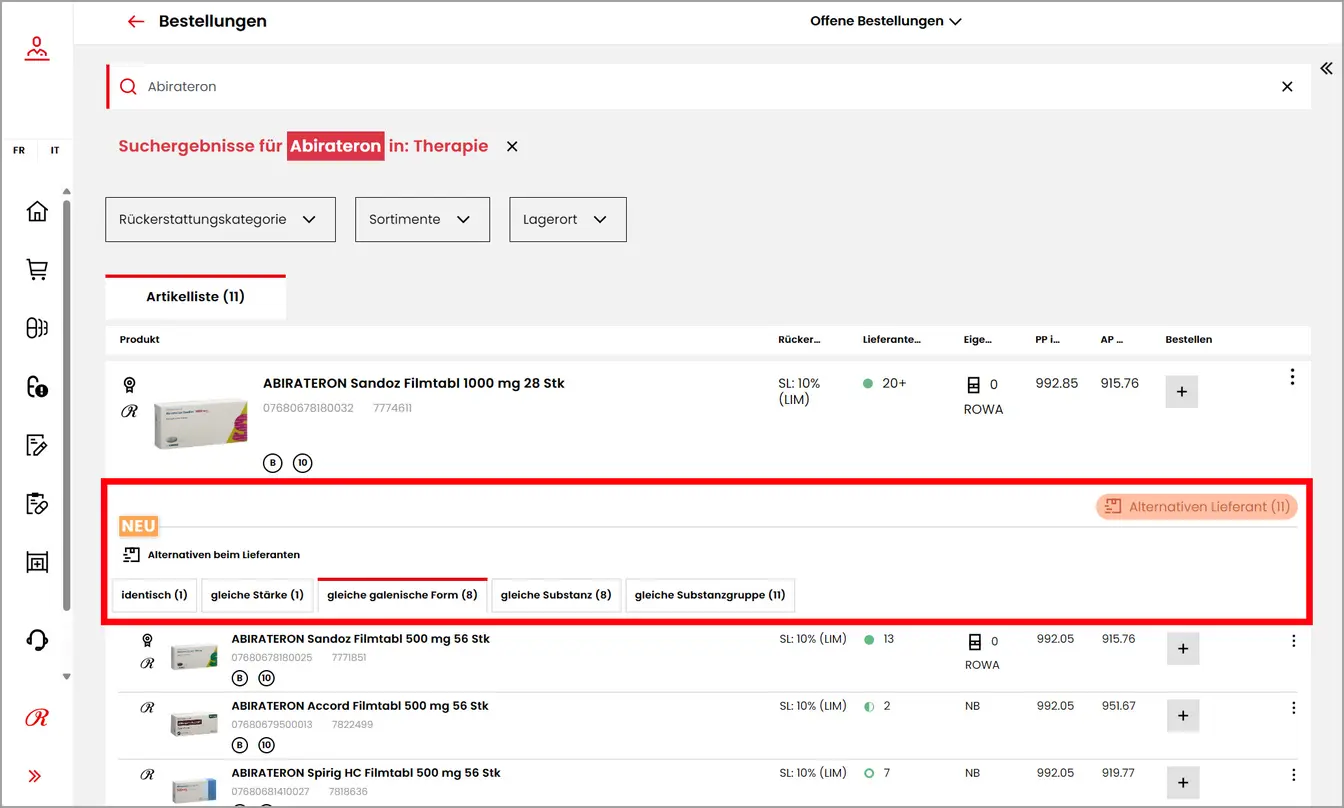Switch language to IT
The height and width of the screenshot is (808, 1344).
(x=55, y=151)
